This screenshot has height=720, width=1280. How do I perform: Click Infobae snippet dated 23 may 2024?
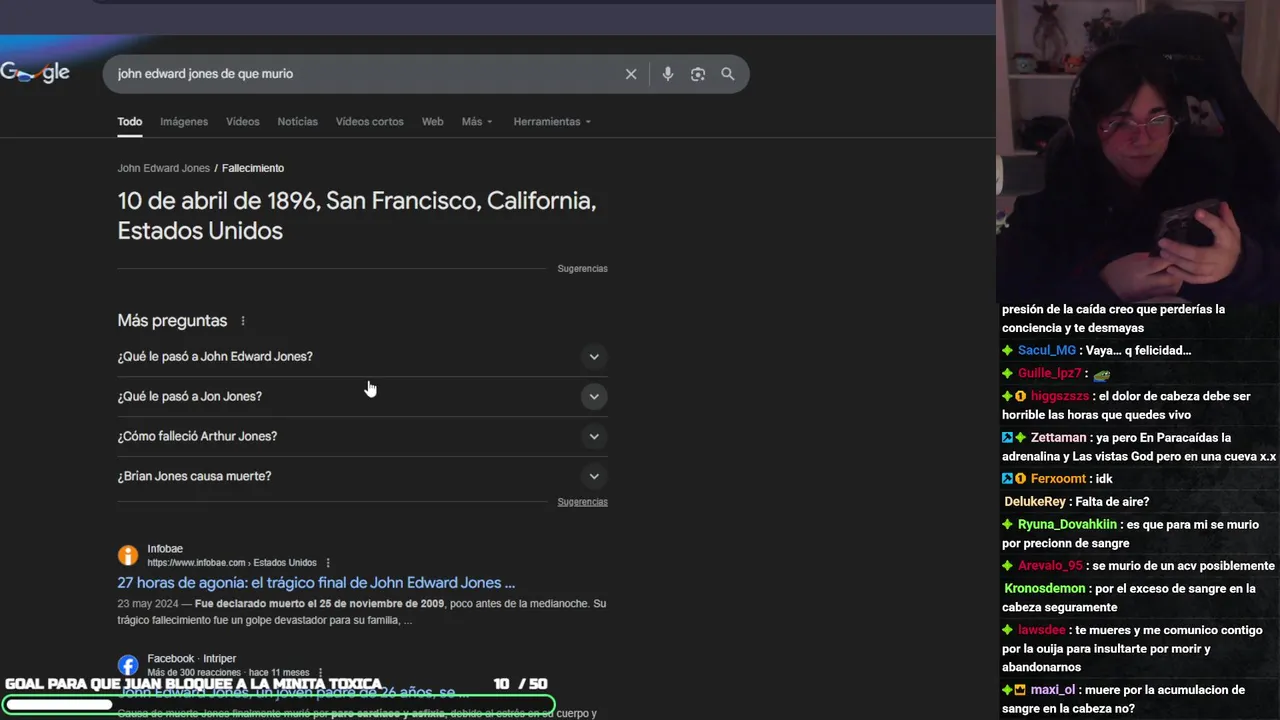click(x=361, y=612)
